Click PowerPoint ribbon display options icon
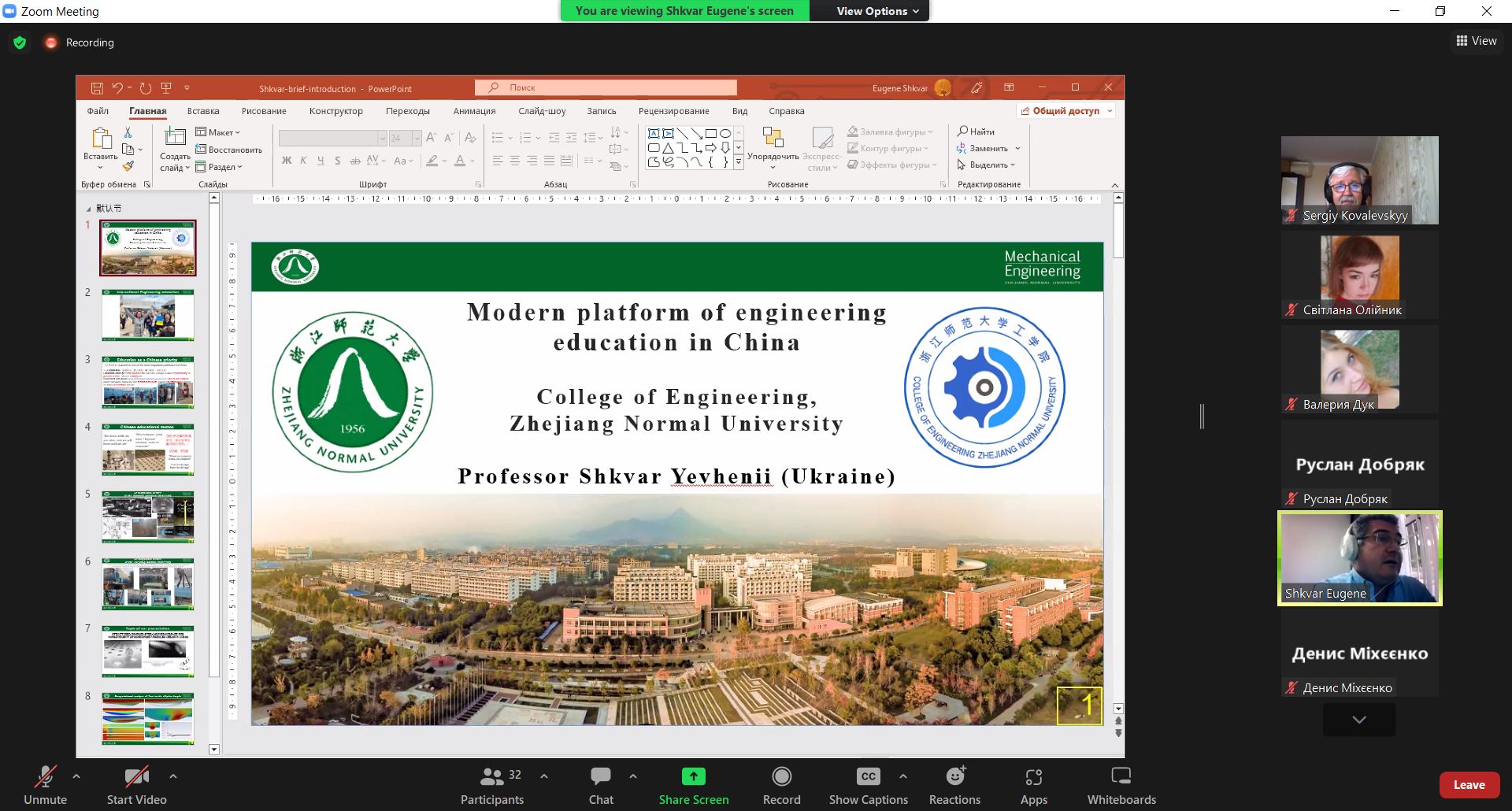The height and width of the screenshot is (811, 1512). [1009, 87]
